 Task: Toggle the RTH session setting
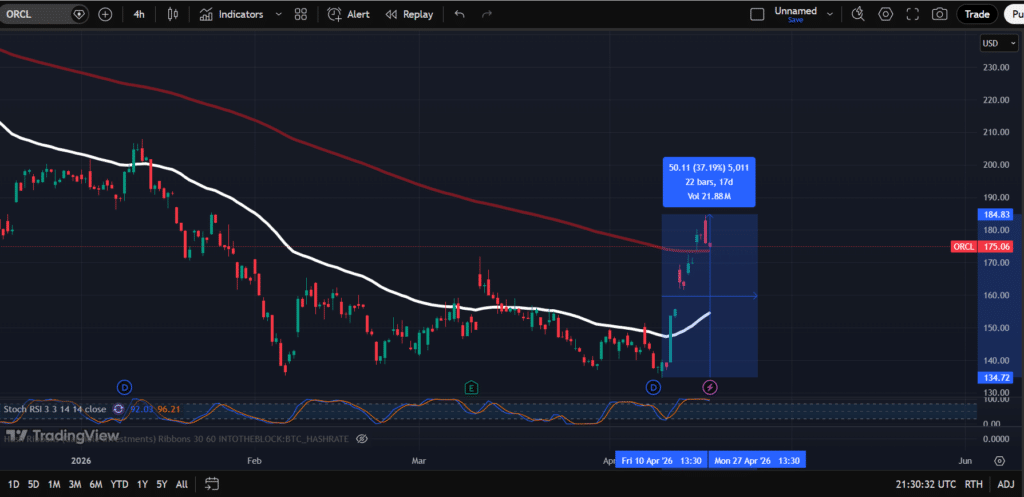coord(972,484)
